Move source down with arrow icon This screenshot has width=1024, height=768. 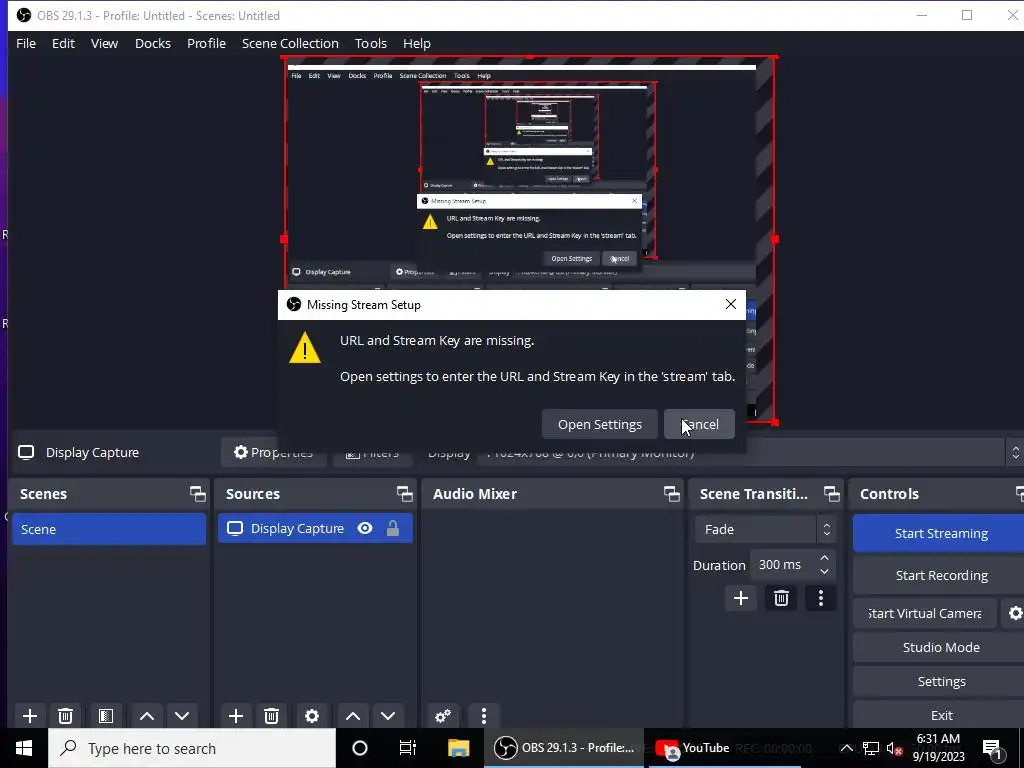click(x=388, y=716)
